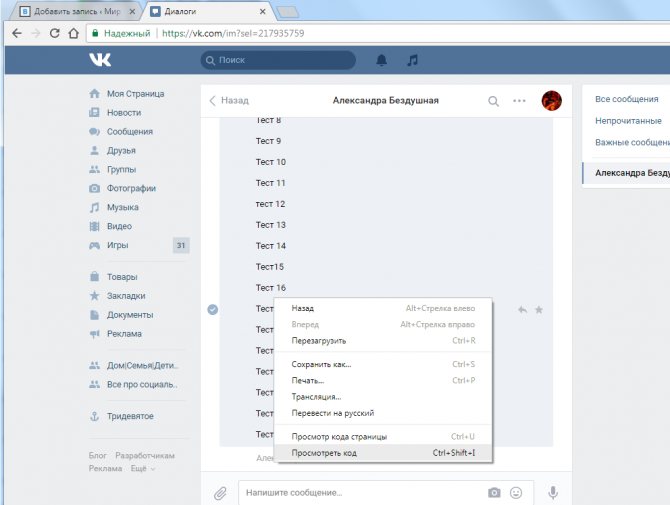Open a new browser tab
This screenshot has width=670, height=505.
coord(288,12)
